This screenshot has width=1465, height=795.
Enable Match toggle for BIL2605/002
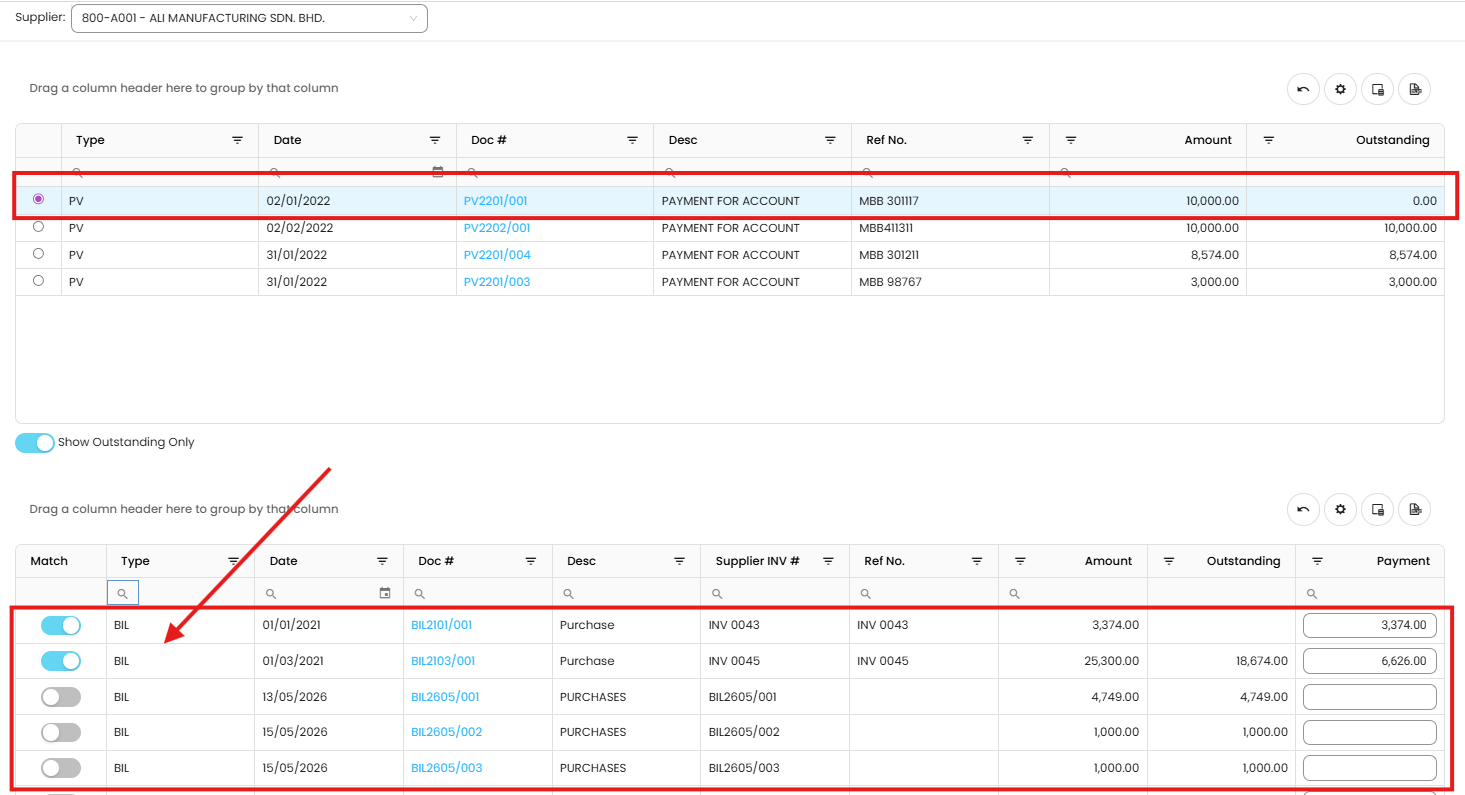point(61,732)
